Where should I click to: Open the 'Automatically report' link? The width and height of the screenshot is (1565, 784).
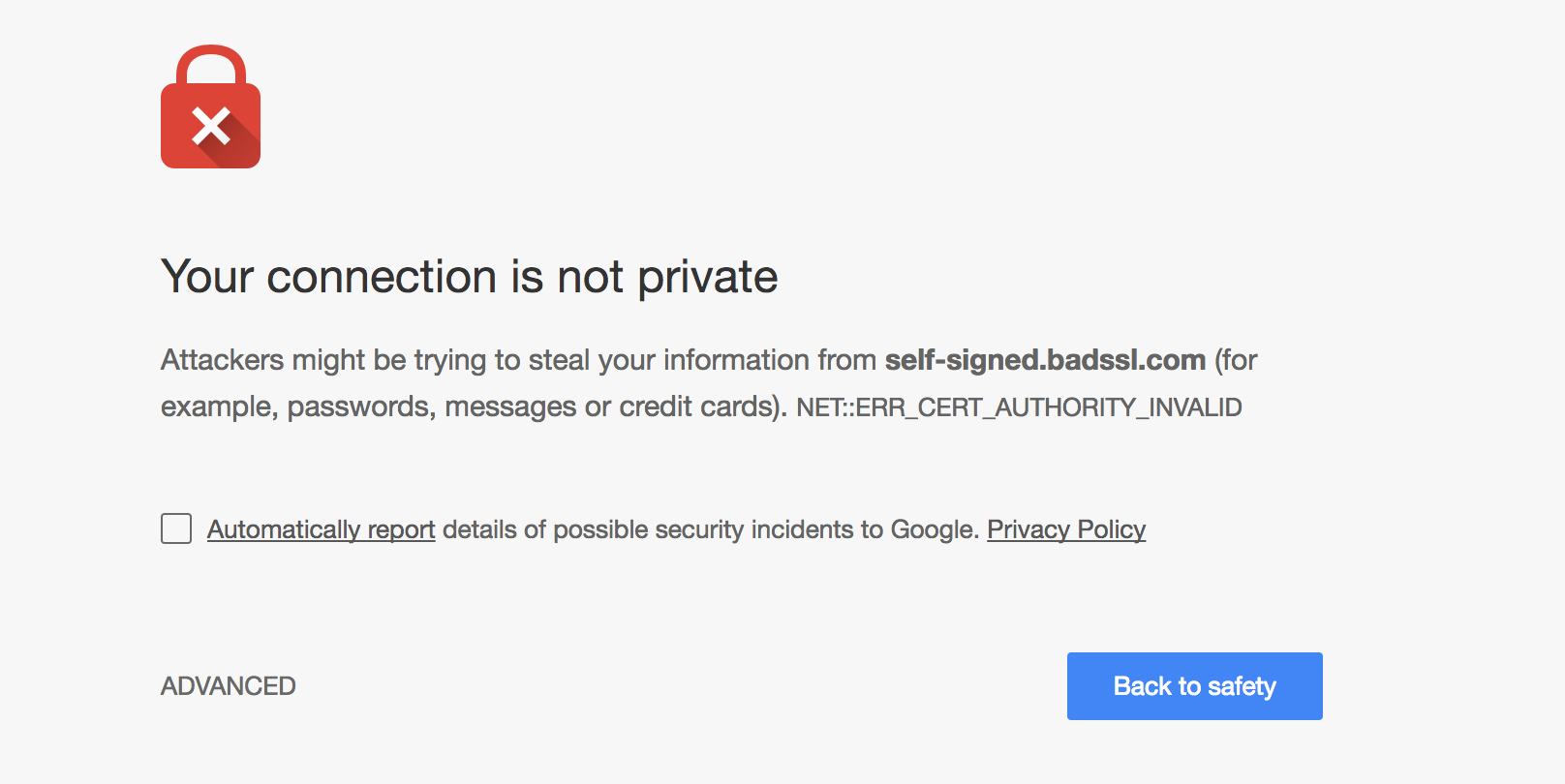(321, 529)
